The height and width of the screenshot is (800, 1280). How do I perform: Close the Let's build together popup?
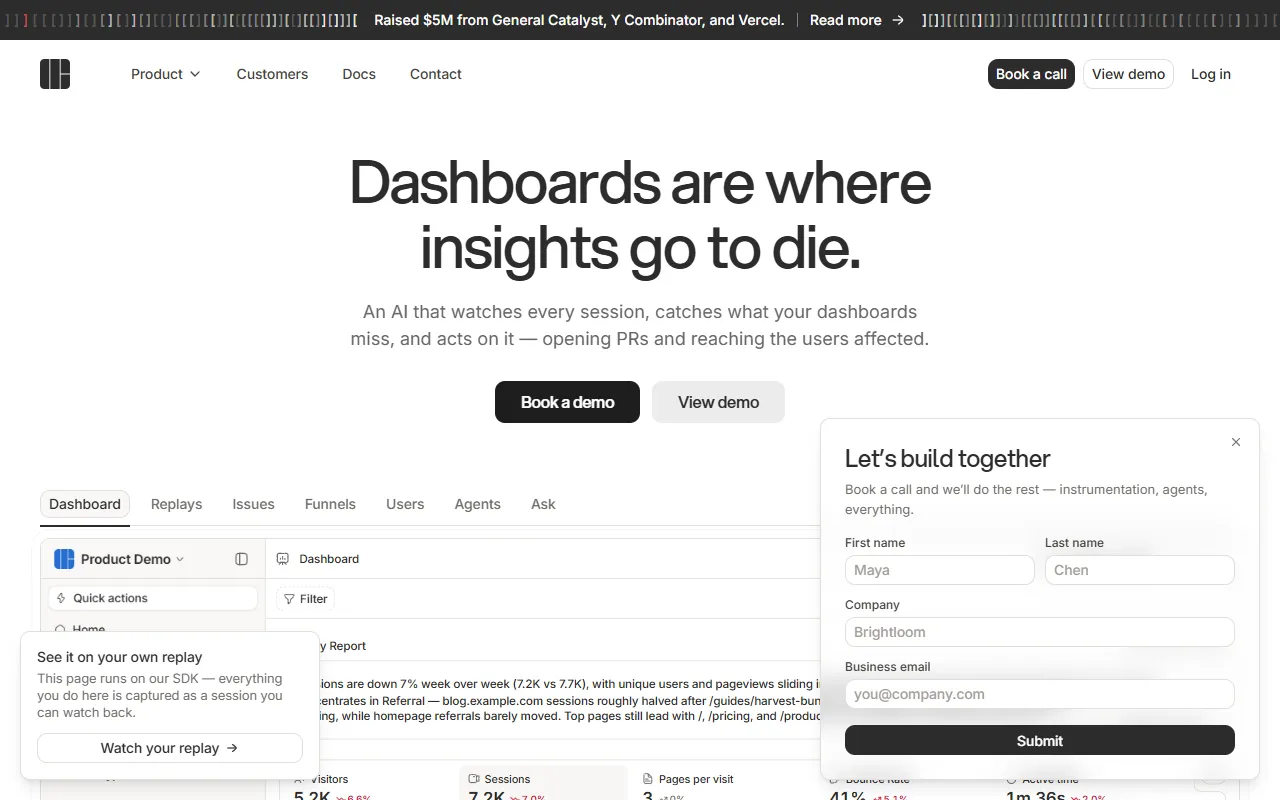point(1236,442)
